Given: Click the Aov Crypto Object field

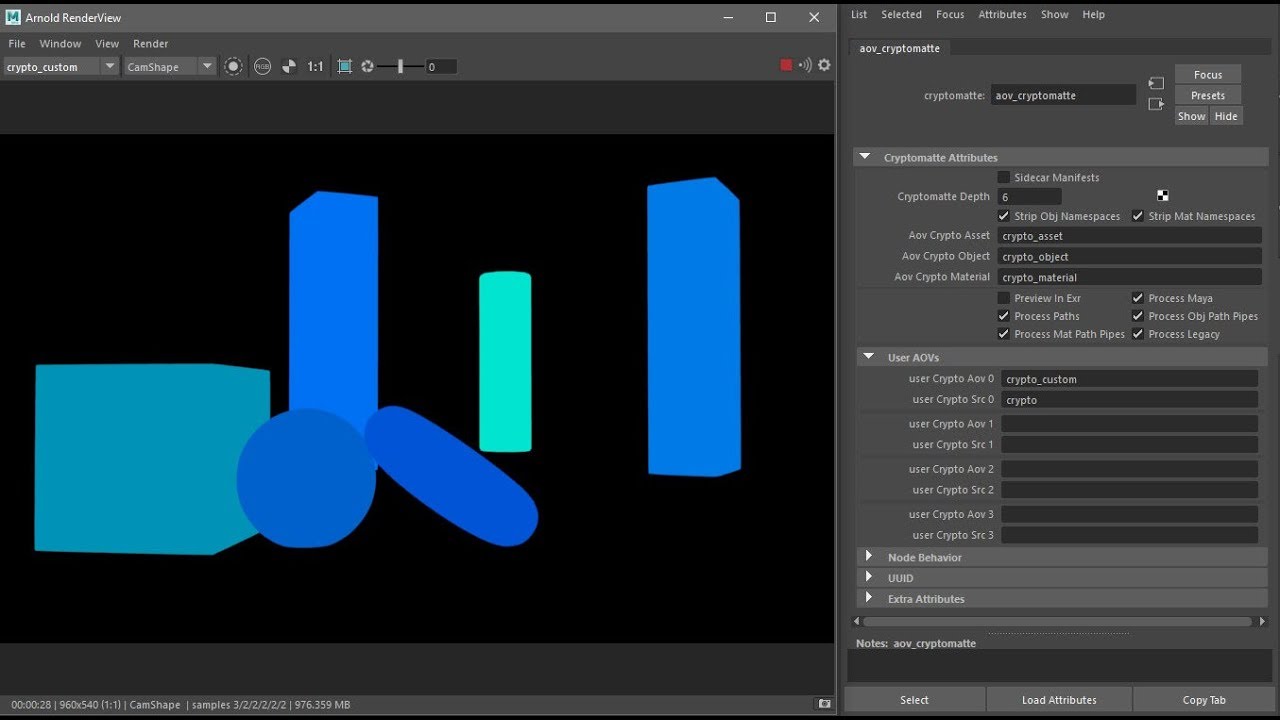Looking at the screenshot, I should coord(1129,257).
